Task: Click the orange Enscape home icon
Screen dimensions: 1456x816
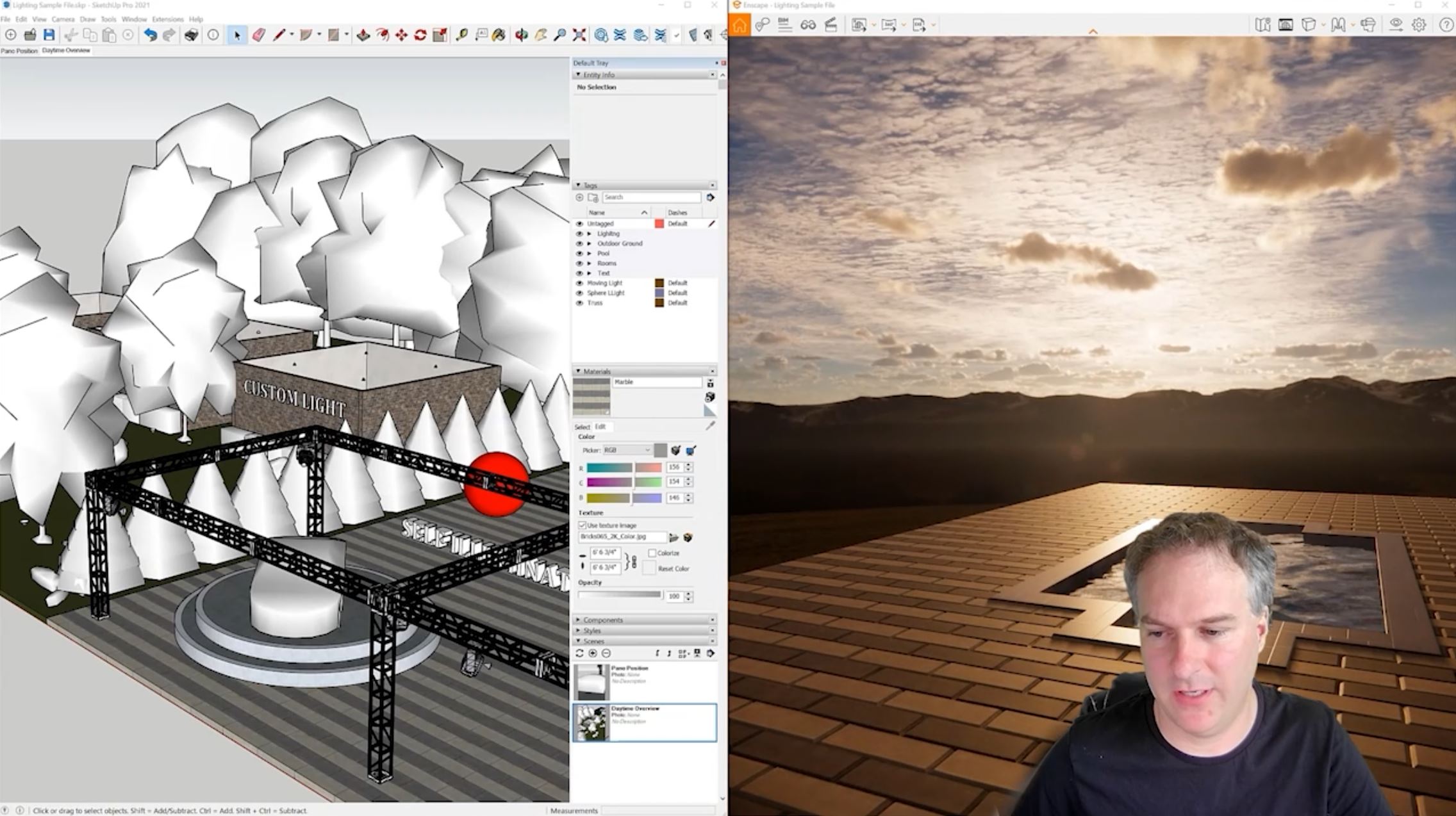Action: coord(740,26)
